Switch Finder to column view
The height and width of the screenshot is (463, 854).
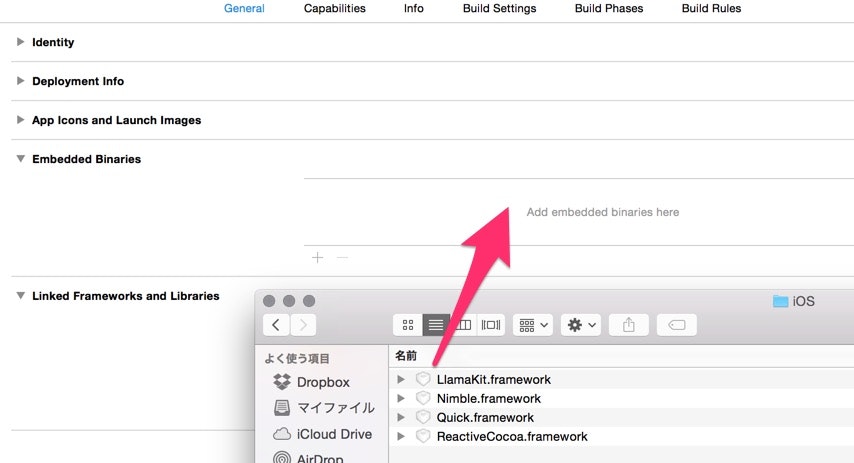coord(464,325)
